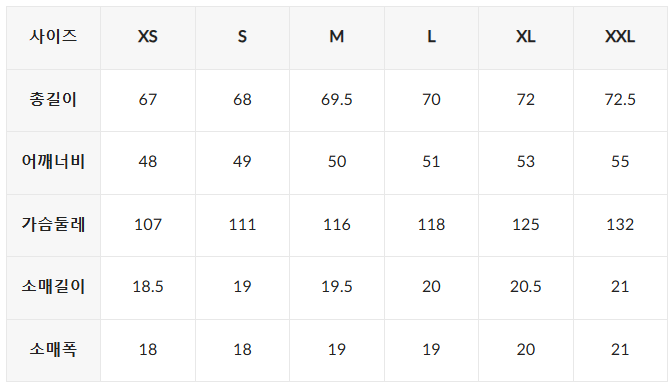Click the 총길이 row label

pos(54,100)
